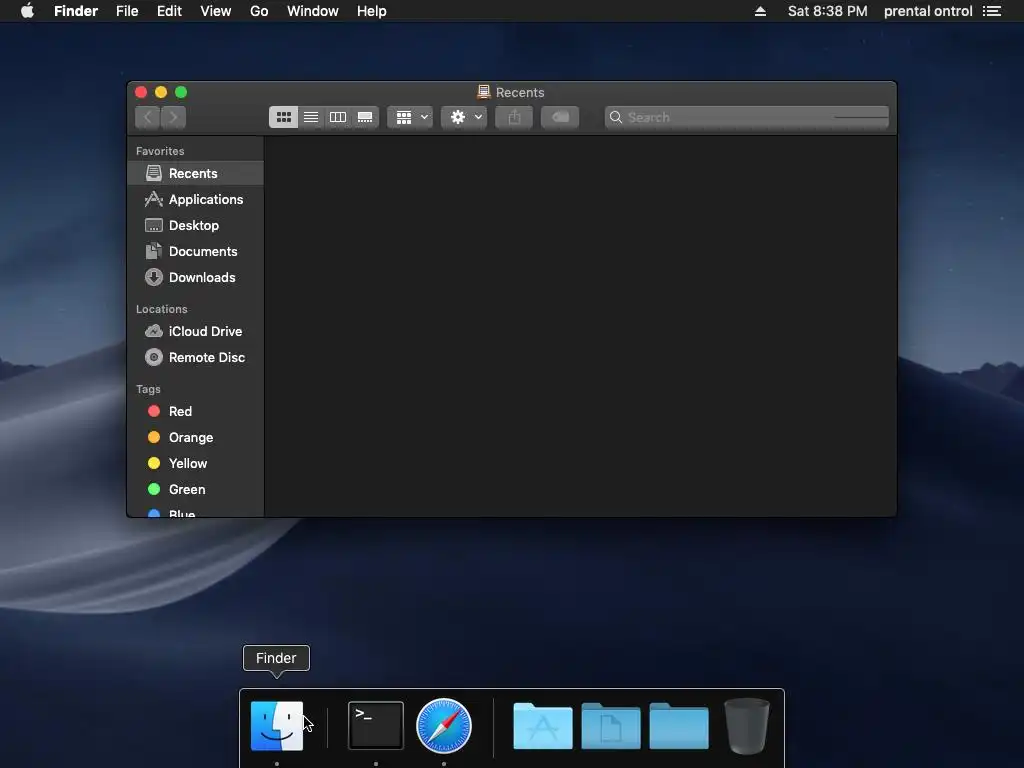Select Recents in the sidebar
The image size is (1024, 768).
tap(195, 173)
